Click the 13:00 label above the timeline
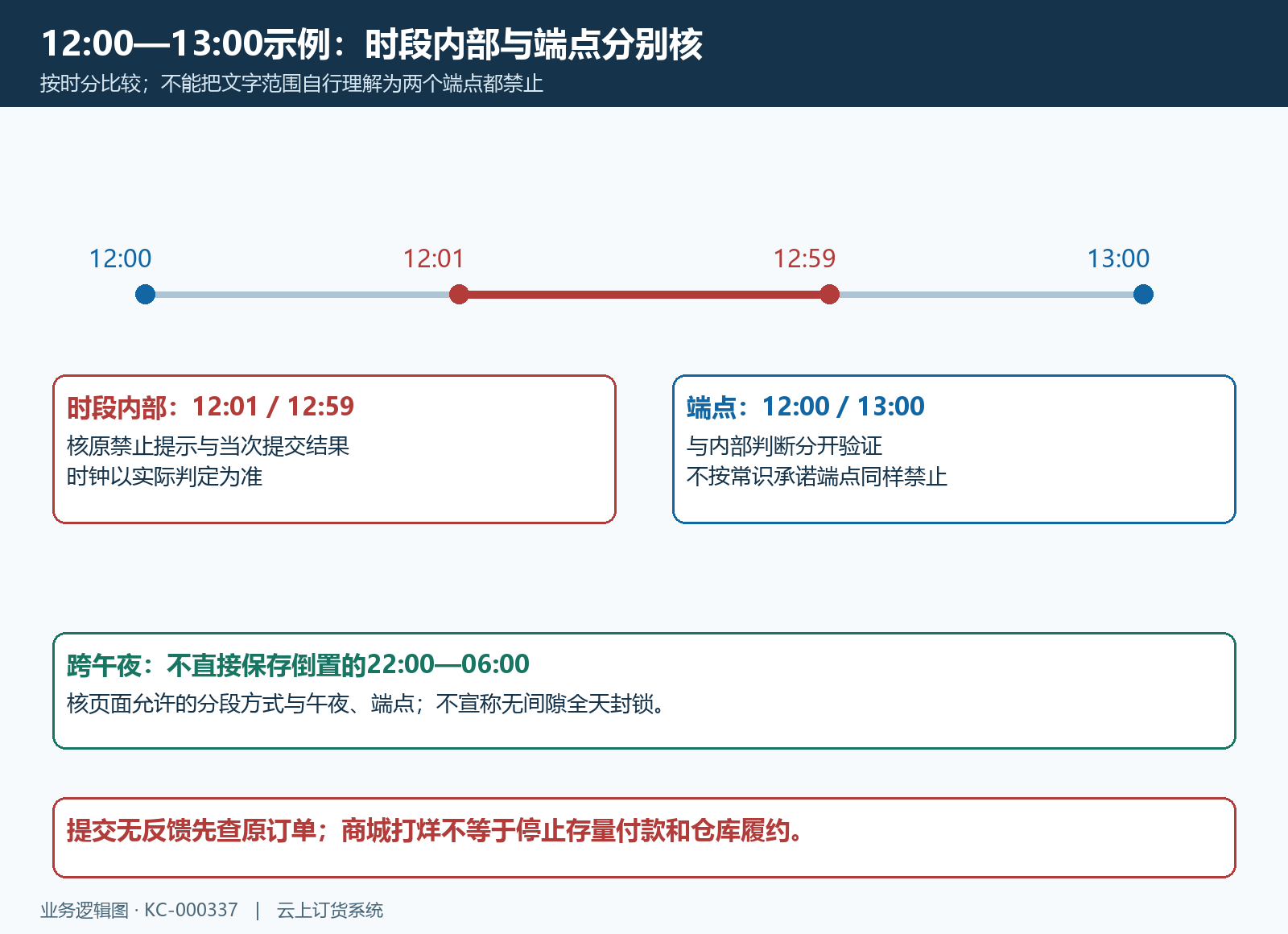The width and height of the screenshot is (1288, 934). tap(1118, 258)
